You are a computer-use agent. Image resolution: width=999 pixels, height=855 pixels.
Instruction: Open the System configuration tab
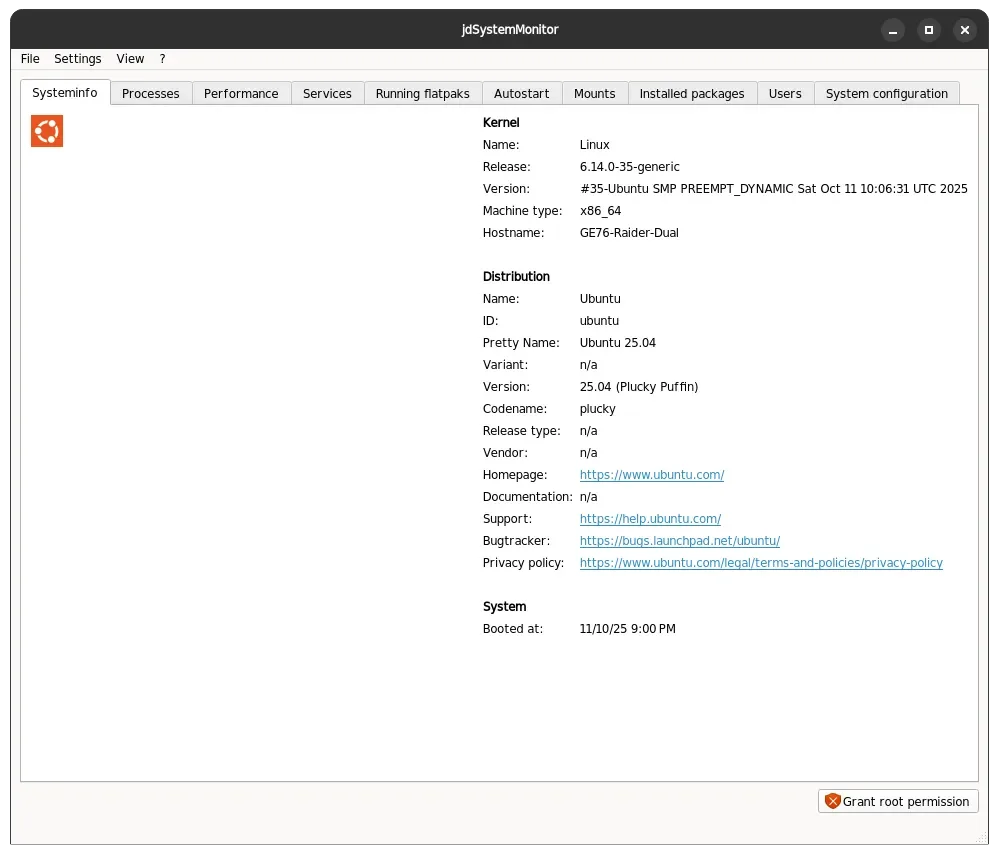(887, 94)
